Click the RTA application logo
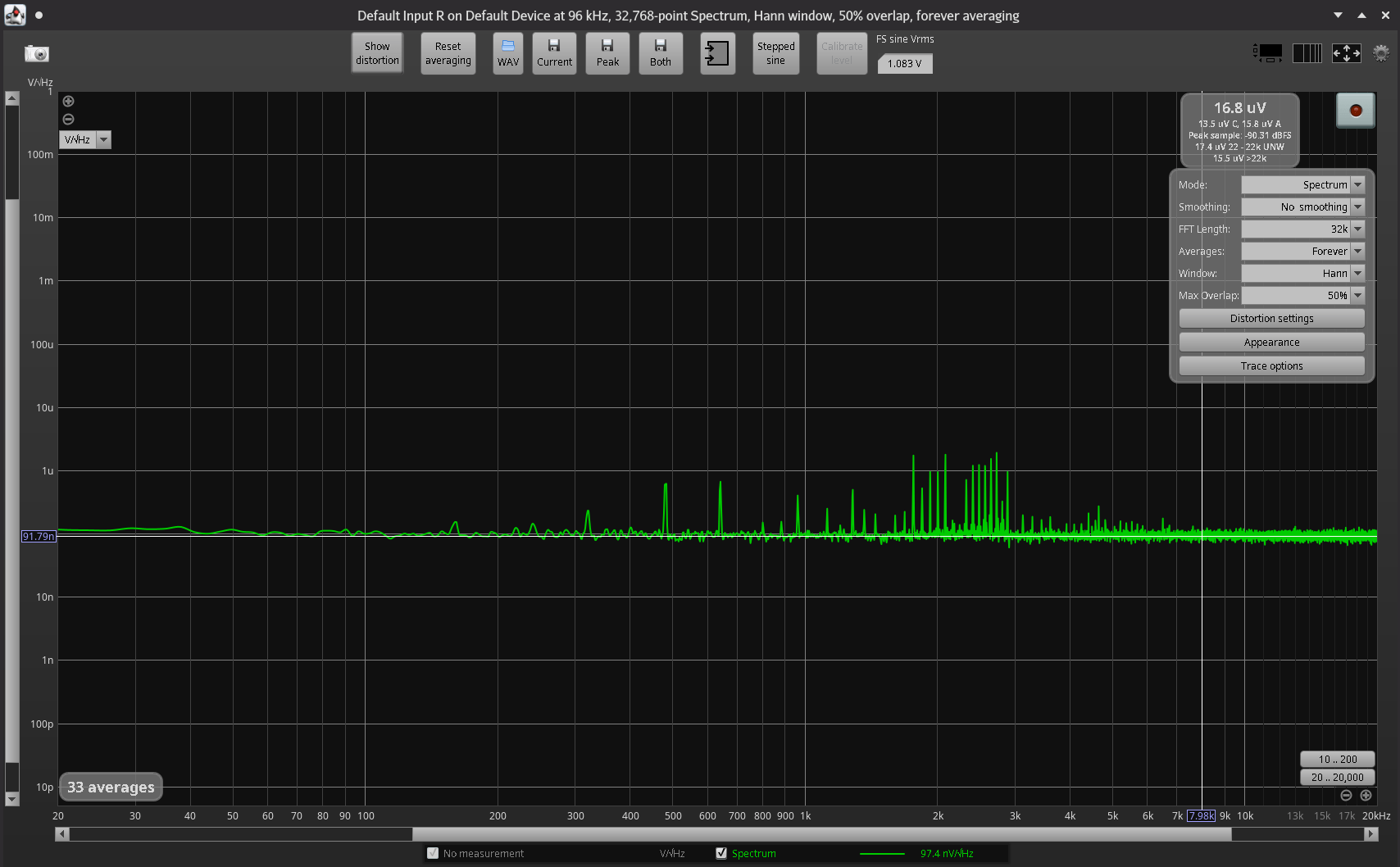The width and height of the screenshot is (1400, 867). (x=15, y=15)
